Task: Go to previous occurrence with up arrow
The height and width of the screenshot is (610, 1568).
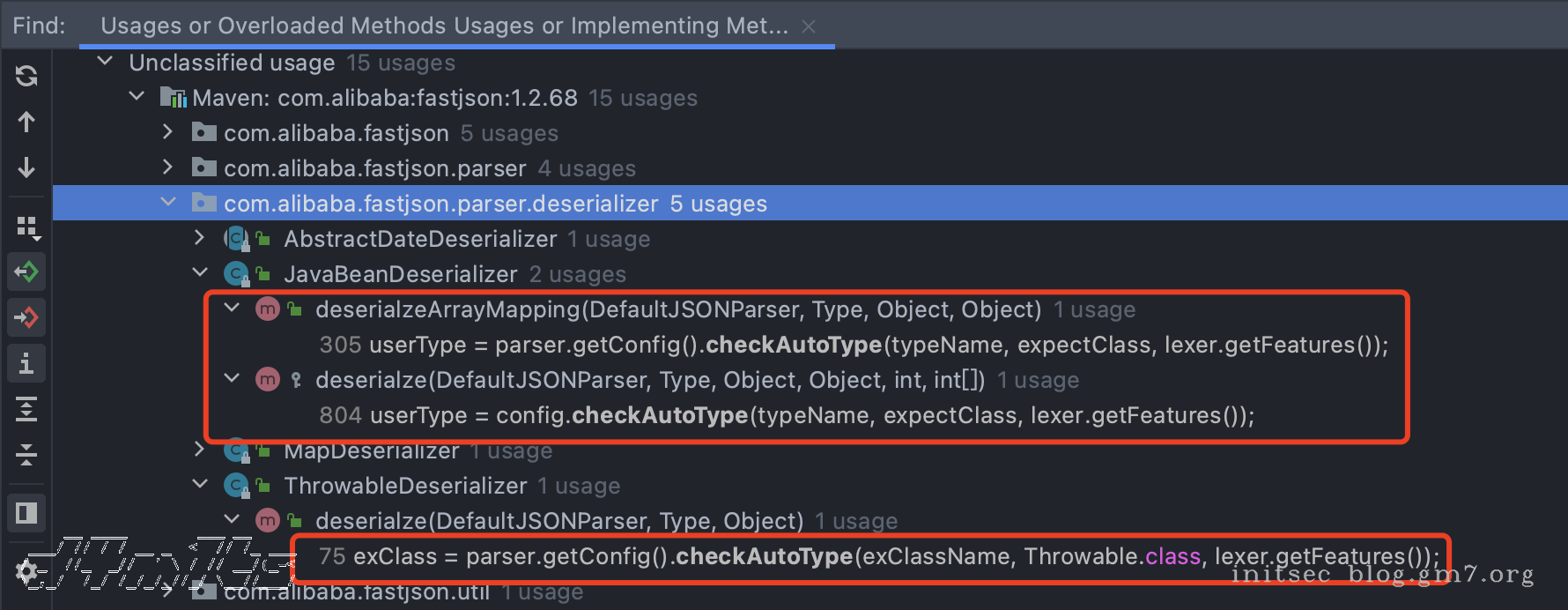Action: pyautogui.click(x=26, y=122)
